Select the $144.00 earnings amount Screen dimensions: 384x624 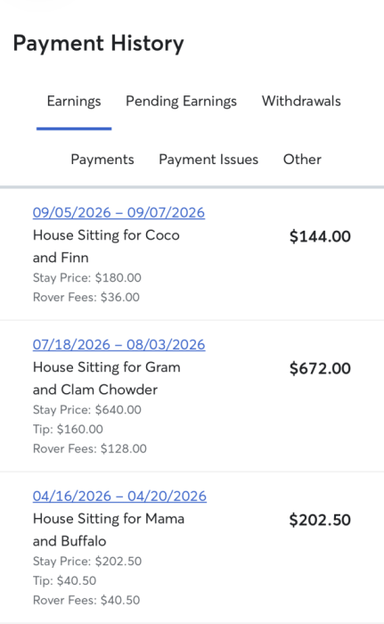click(x=320, y=236)
